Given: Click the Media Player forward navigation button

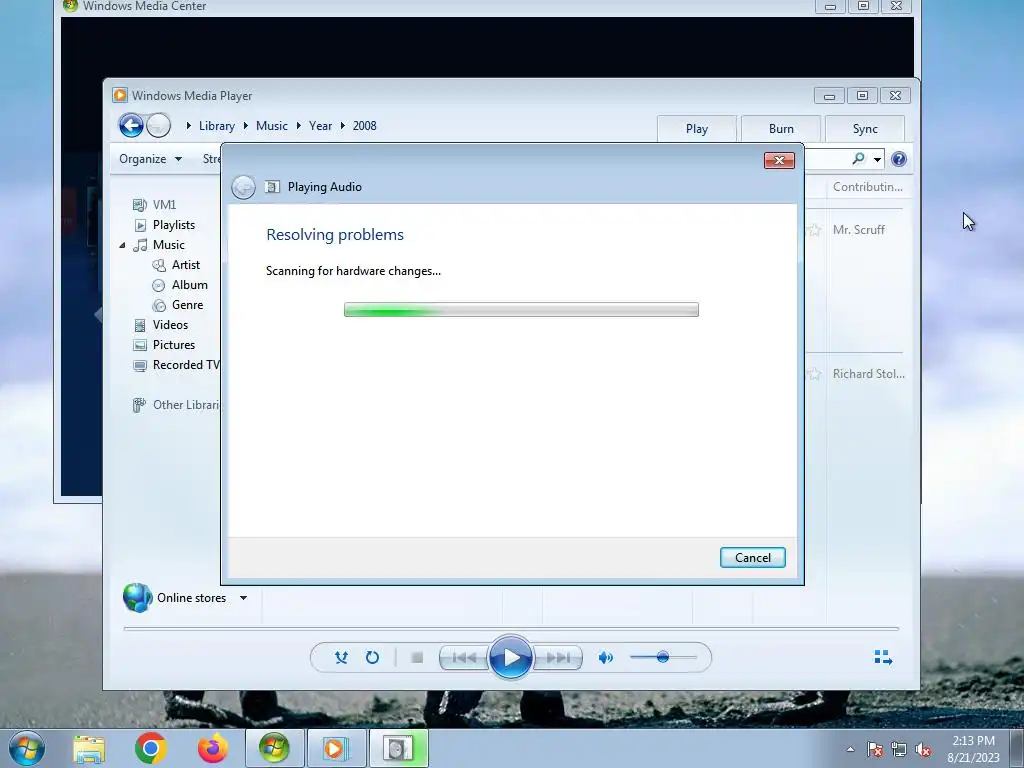Looking at the screenshot, I should 158,125.
